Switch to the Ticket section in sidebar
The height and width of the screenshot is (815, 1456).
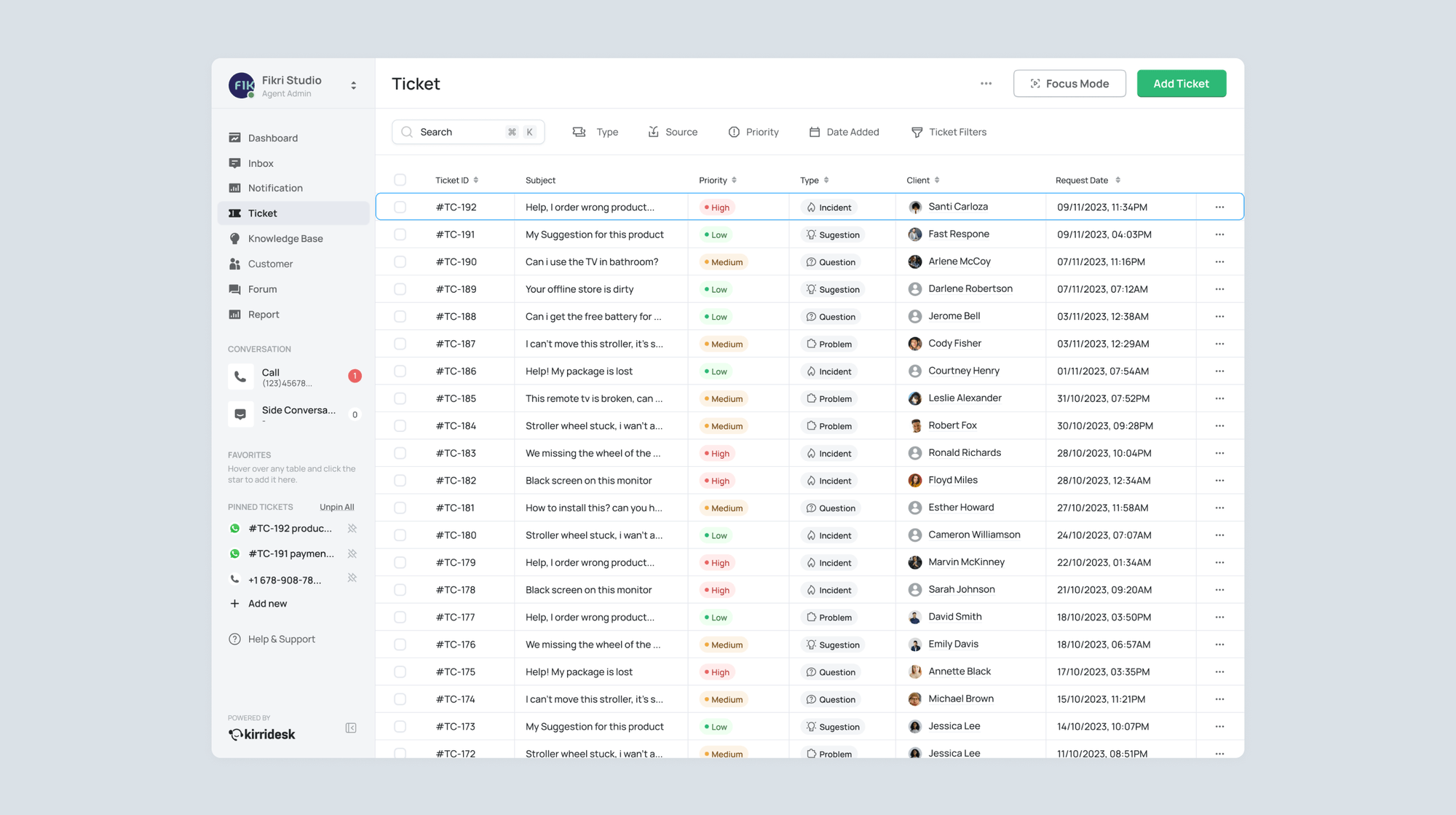(262, 213)
